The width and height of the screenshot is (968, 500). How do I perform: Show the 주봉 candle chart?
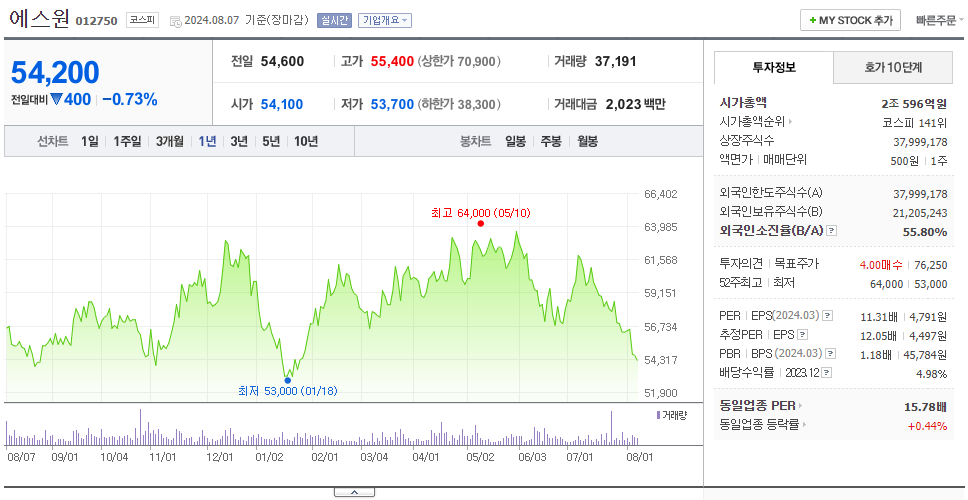point(551,141)
